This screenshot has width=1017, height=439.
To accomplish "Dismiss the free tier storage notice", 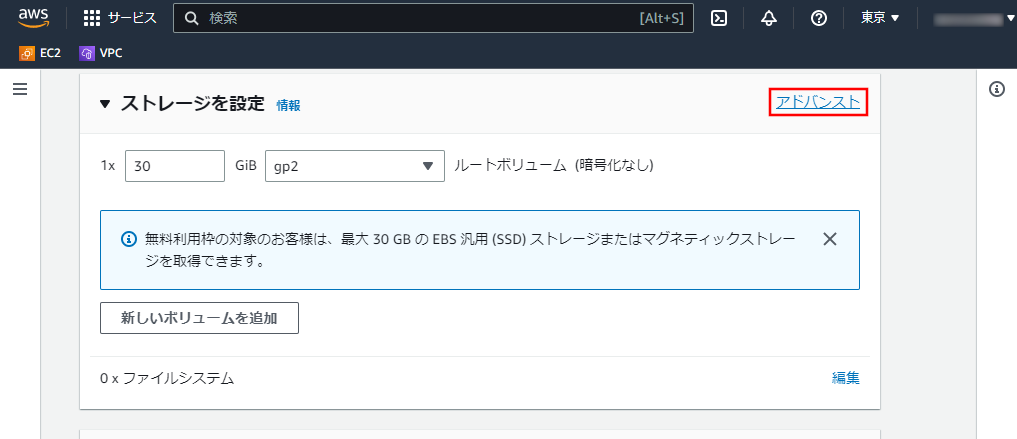I will [830, 239].
